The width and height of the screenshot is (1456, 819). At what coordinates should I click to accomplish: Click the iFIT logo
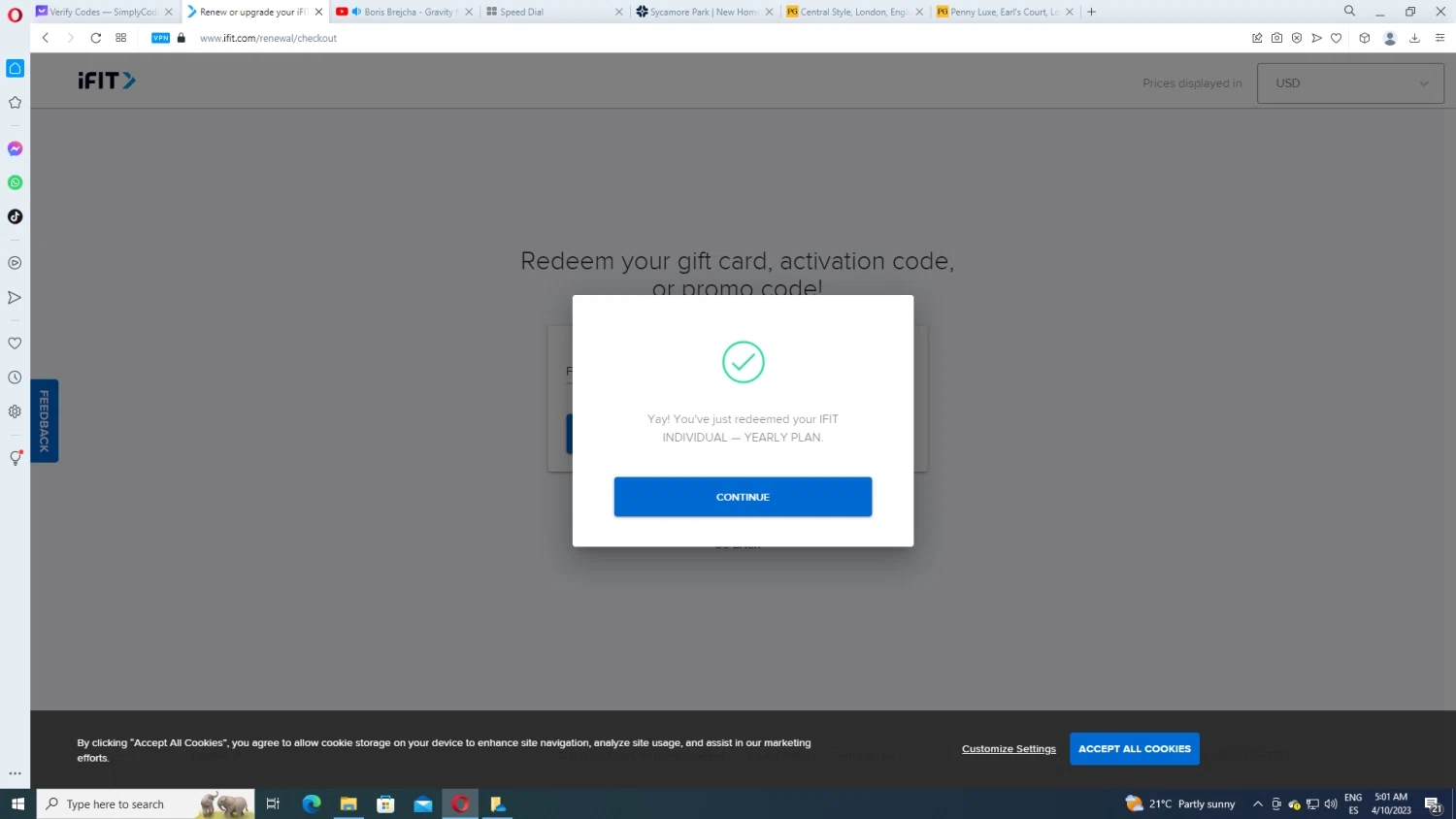tap(107, 81)
